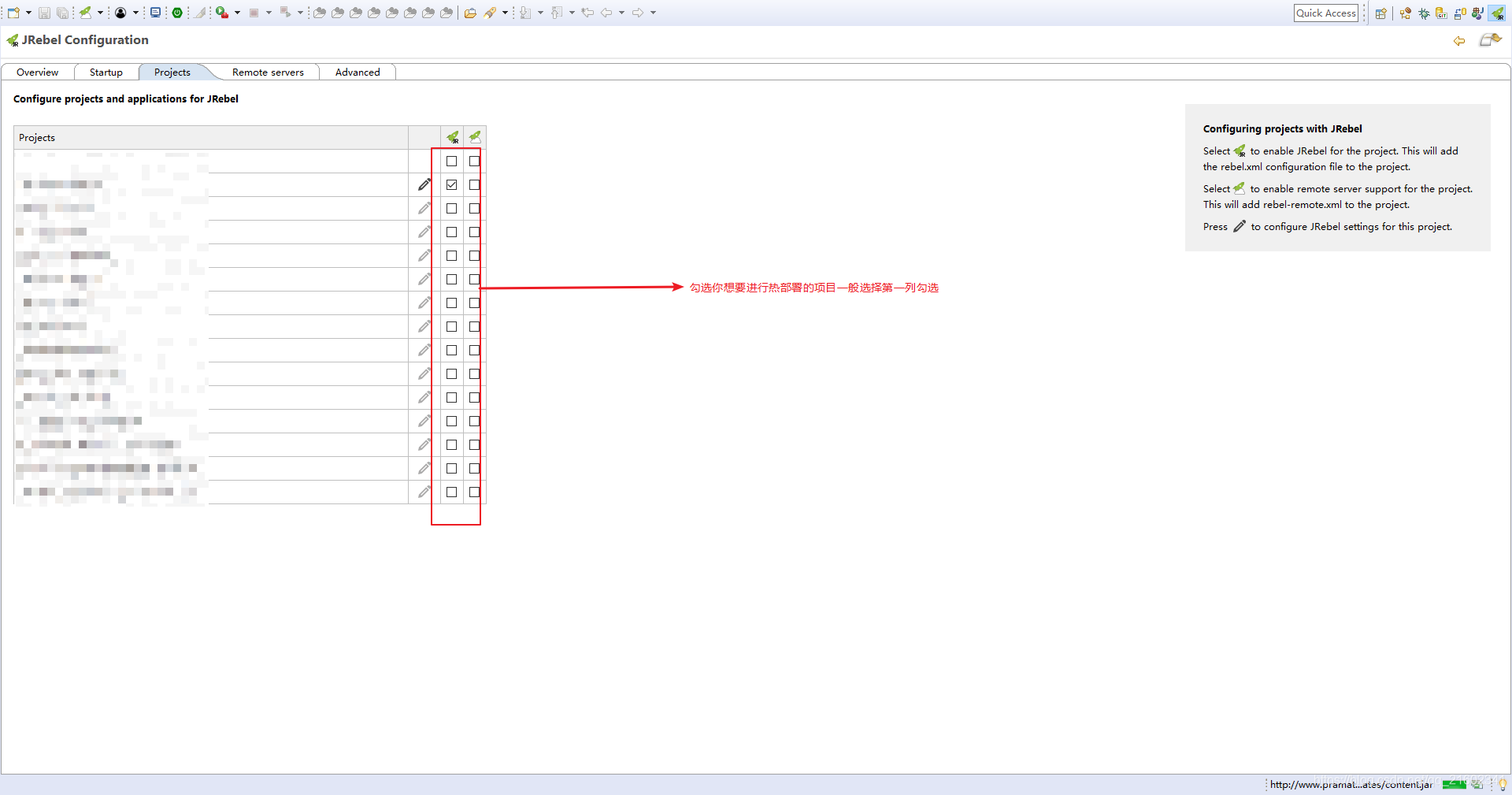Click the lightbulb tip icon in status bar

tap(1502, 785)
